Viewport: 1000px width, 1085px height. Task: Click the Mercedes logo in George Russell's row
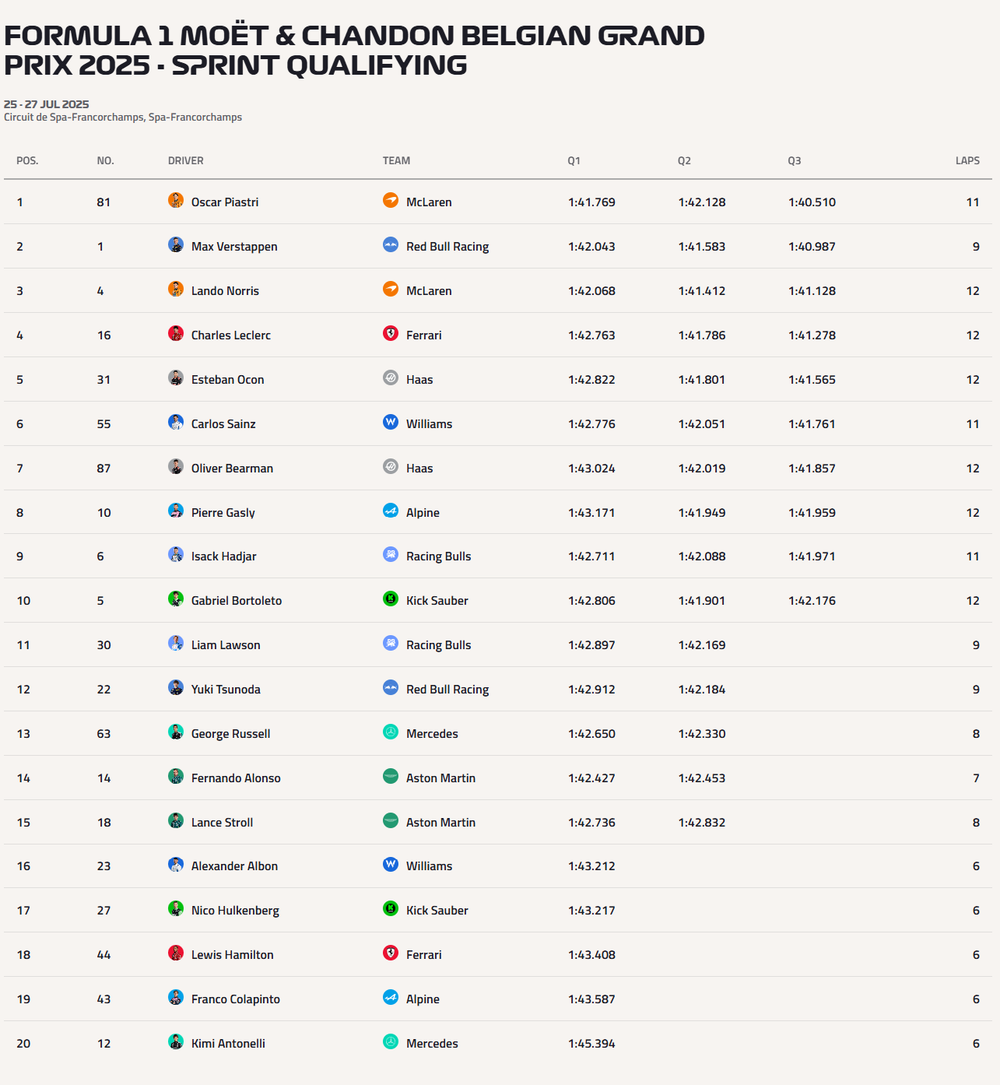coord(390,733)
